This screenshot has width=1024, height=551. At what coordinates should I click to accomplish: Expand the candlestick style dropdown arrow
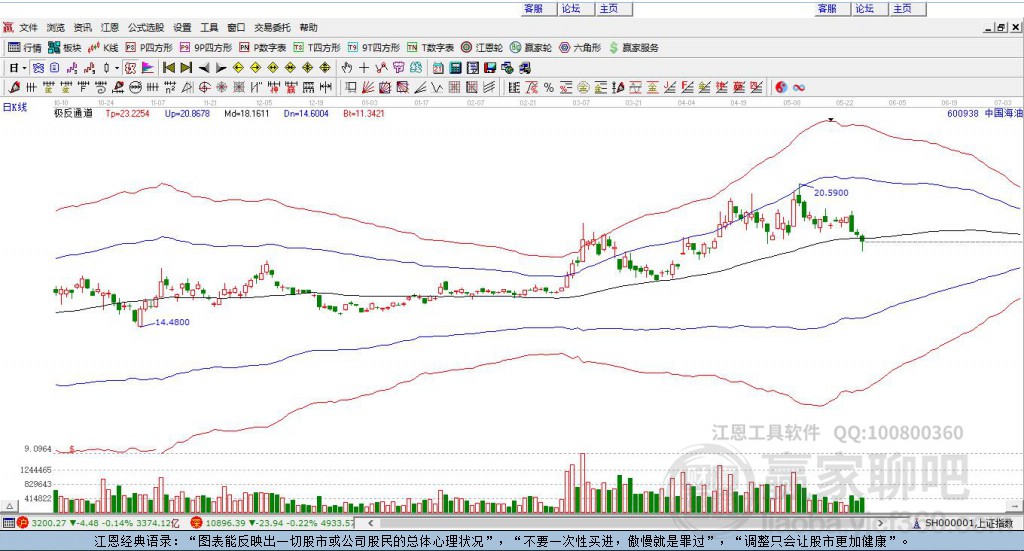pyautogui.click(x=117, y=68)
